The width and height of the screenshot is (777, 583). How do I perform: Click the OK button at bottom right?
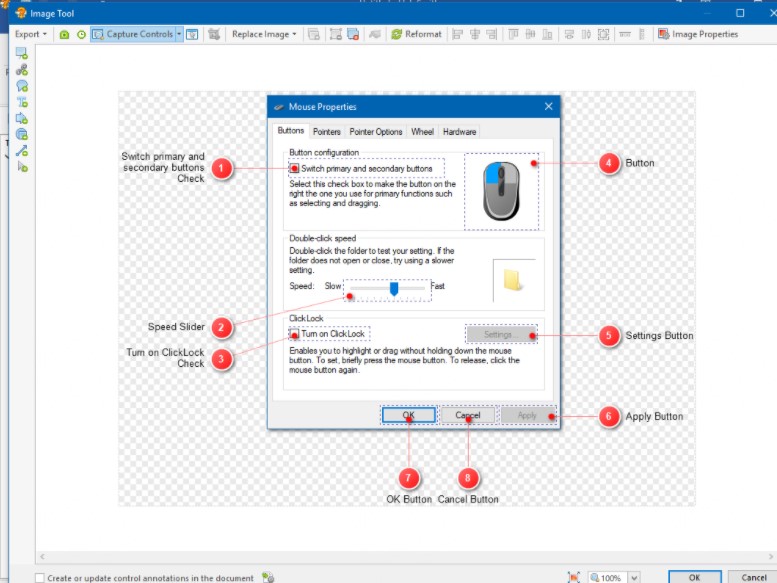pos(694,577)
